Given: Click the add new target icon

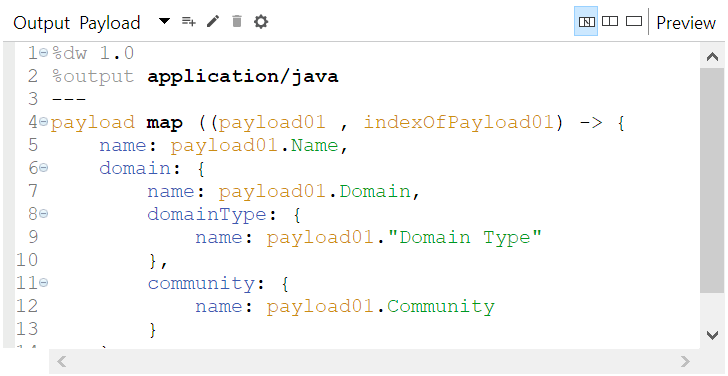Looking at the screenshot, I should click(x=188, y=21).
